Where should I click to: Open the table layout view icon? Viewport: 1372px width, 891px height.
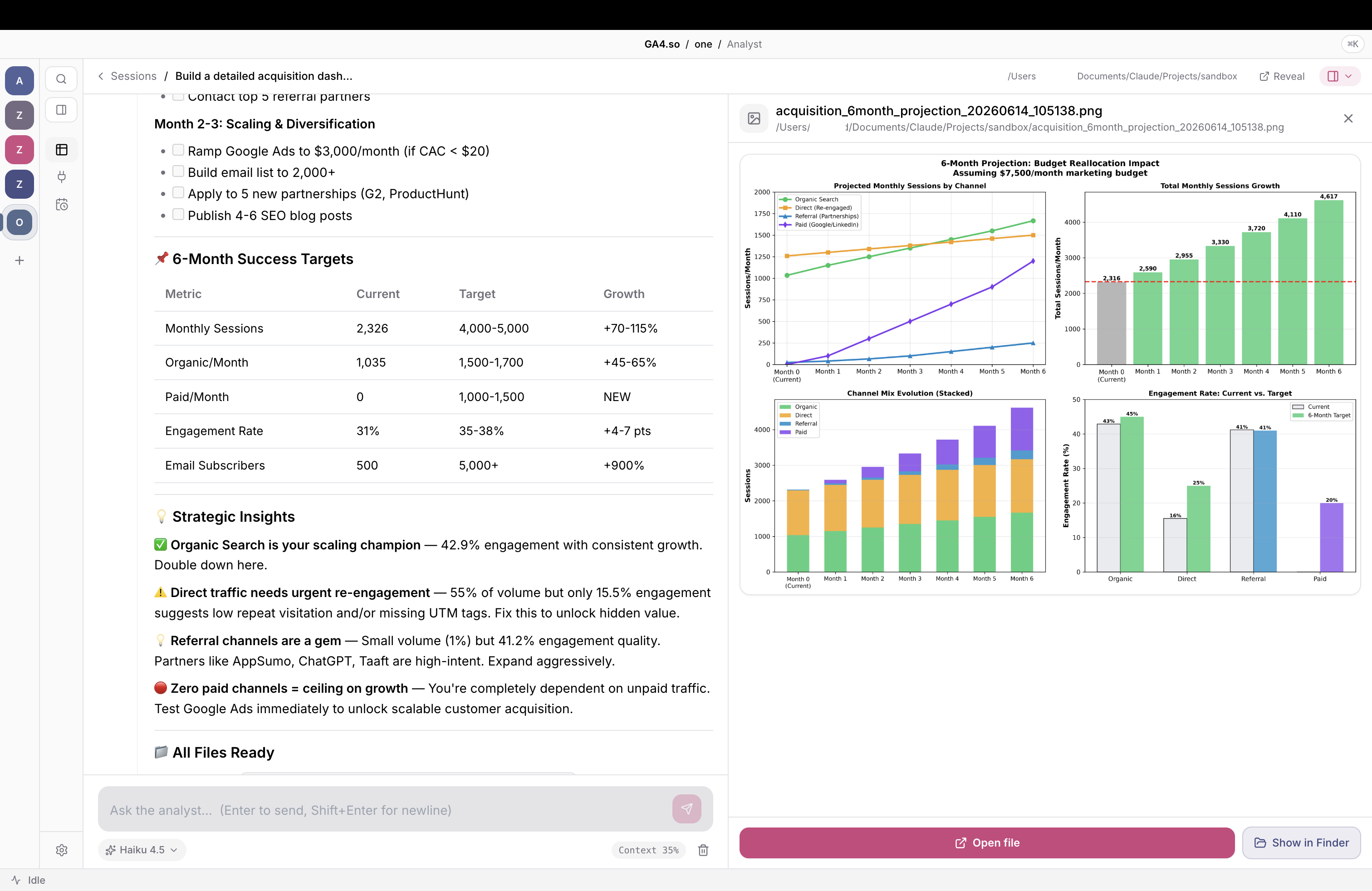click(x=62, y=150)
